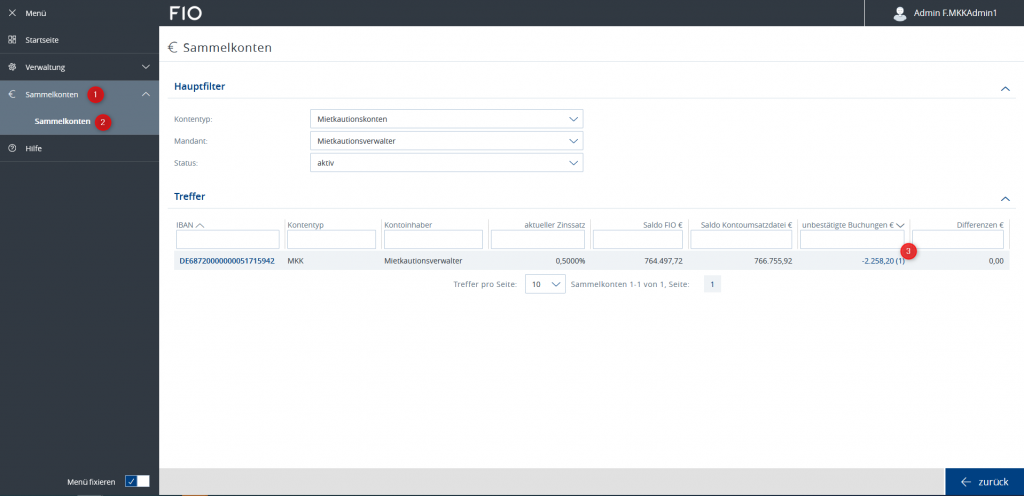
Task: Open the Status dropdown
Action: tap(446, 162)
